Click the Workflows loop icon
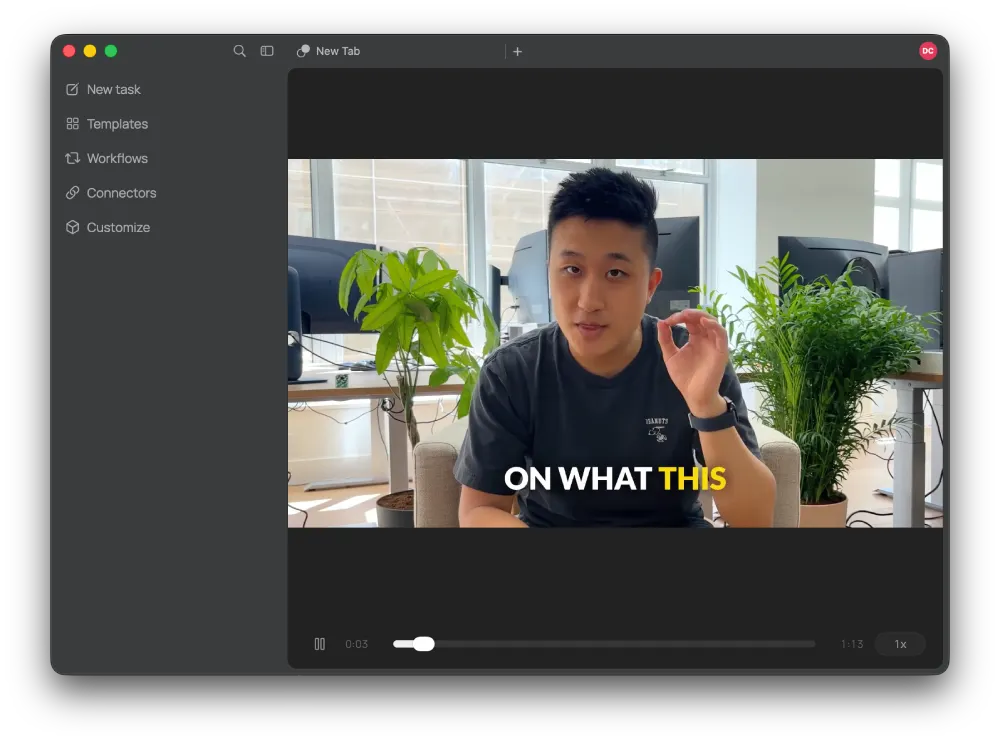1000x742 pixels. pos(73,158)
